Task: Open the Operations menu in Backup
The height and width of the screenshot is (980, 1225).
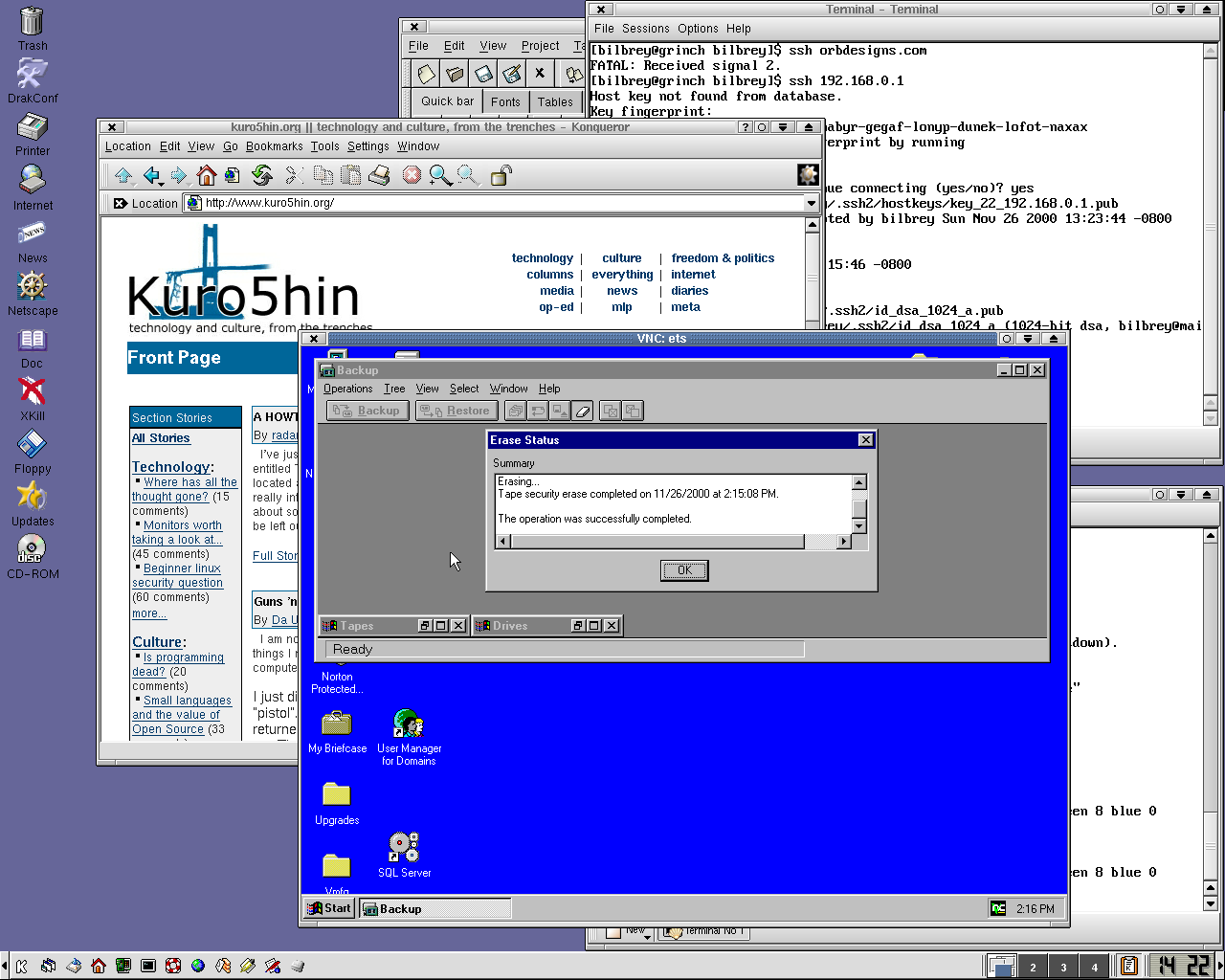Action: [x=347, y=389]
